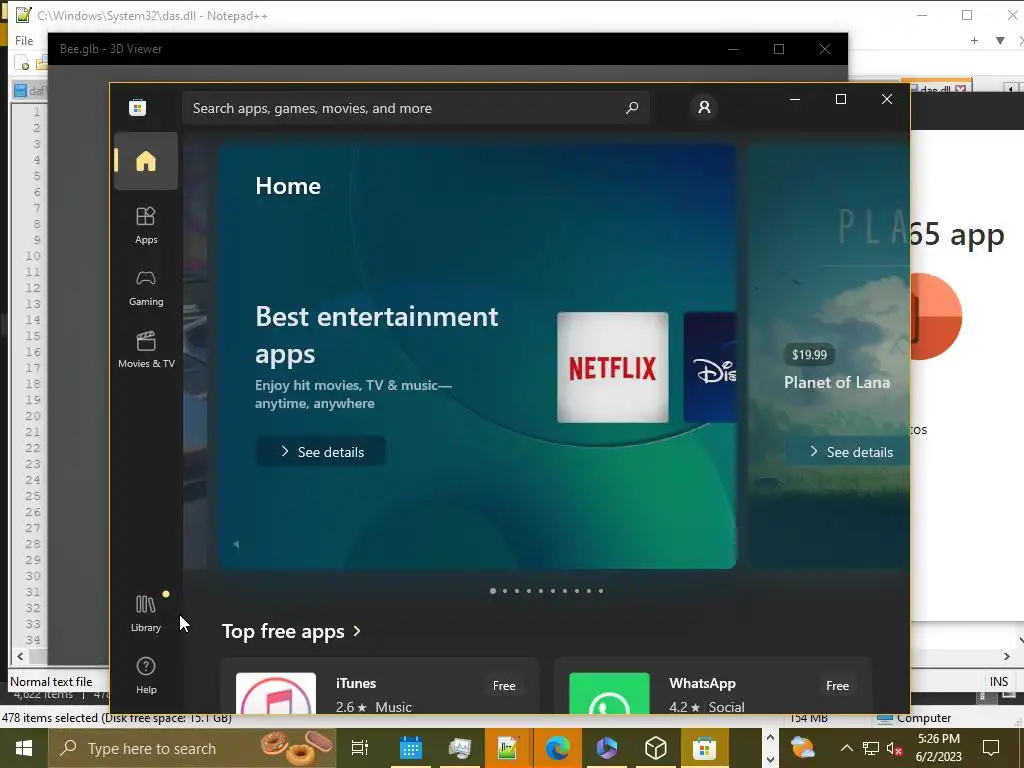Image resolution: width=1024 pixels, height=768 pixels.
Task: Go to the Home tab in Store sidebar
Action: click(146, 161)
